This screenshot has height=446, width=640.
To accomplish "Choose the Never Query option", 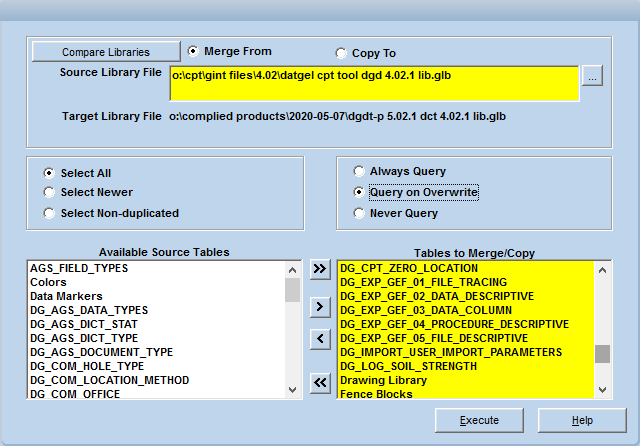I will [x=360, y=213].
